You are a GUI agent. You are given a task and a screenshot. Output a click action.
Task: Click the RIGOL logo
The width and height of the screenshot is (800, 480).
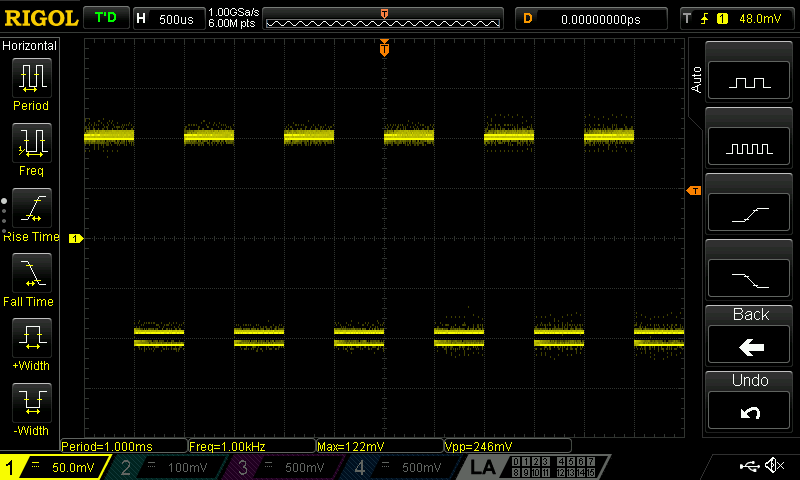(41, 18)
